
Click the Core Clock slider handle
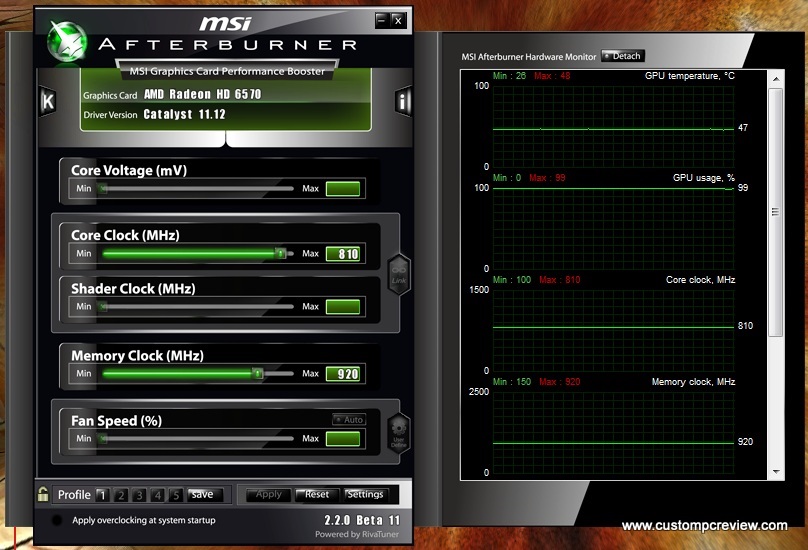[280, 253]
